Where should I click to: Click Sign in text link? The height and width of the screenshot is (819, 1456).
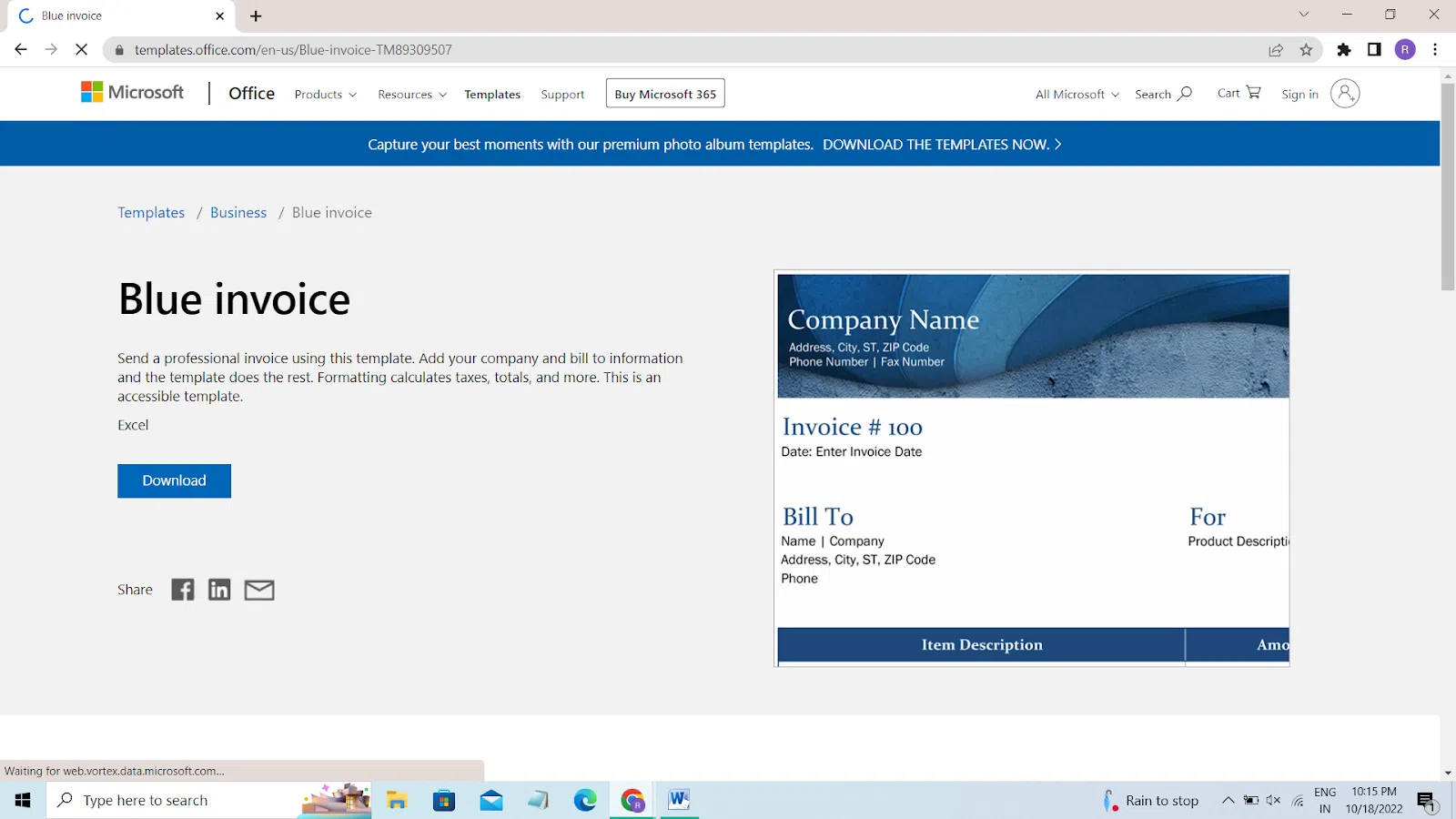pyautogui.click(x=1299, y=95)
